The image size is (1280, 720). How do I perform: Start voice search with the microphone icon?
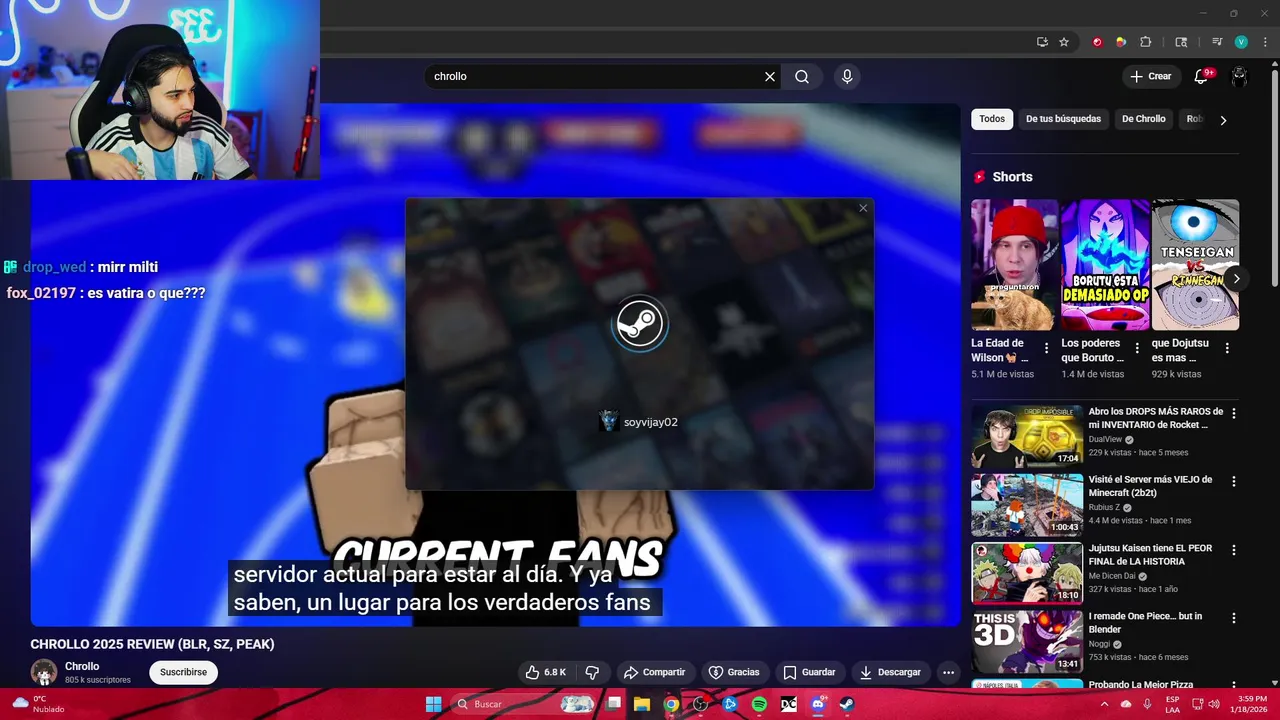click(x=847, y=76)
